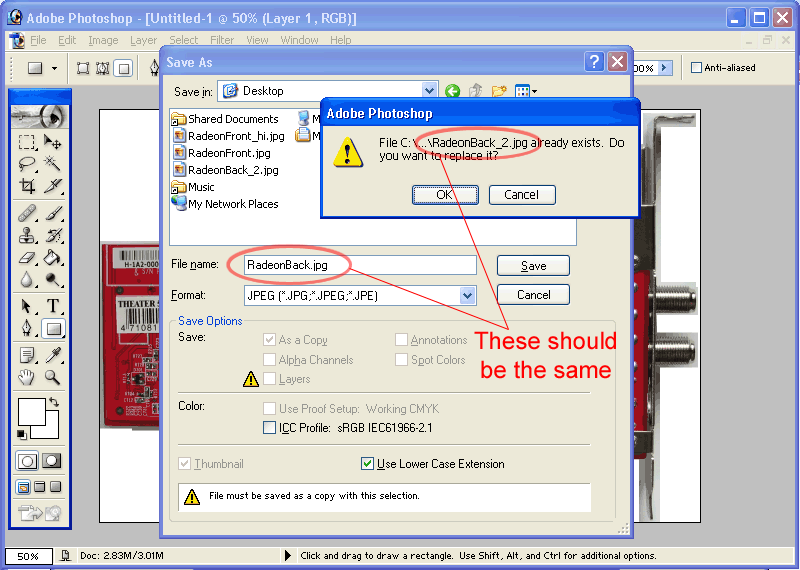The width and height of the screenshot is (800, 570).
Task: Open the File menu
Action: coord(38,40)
